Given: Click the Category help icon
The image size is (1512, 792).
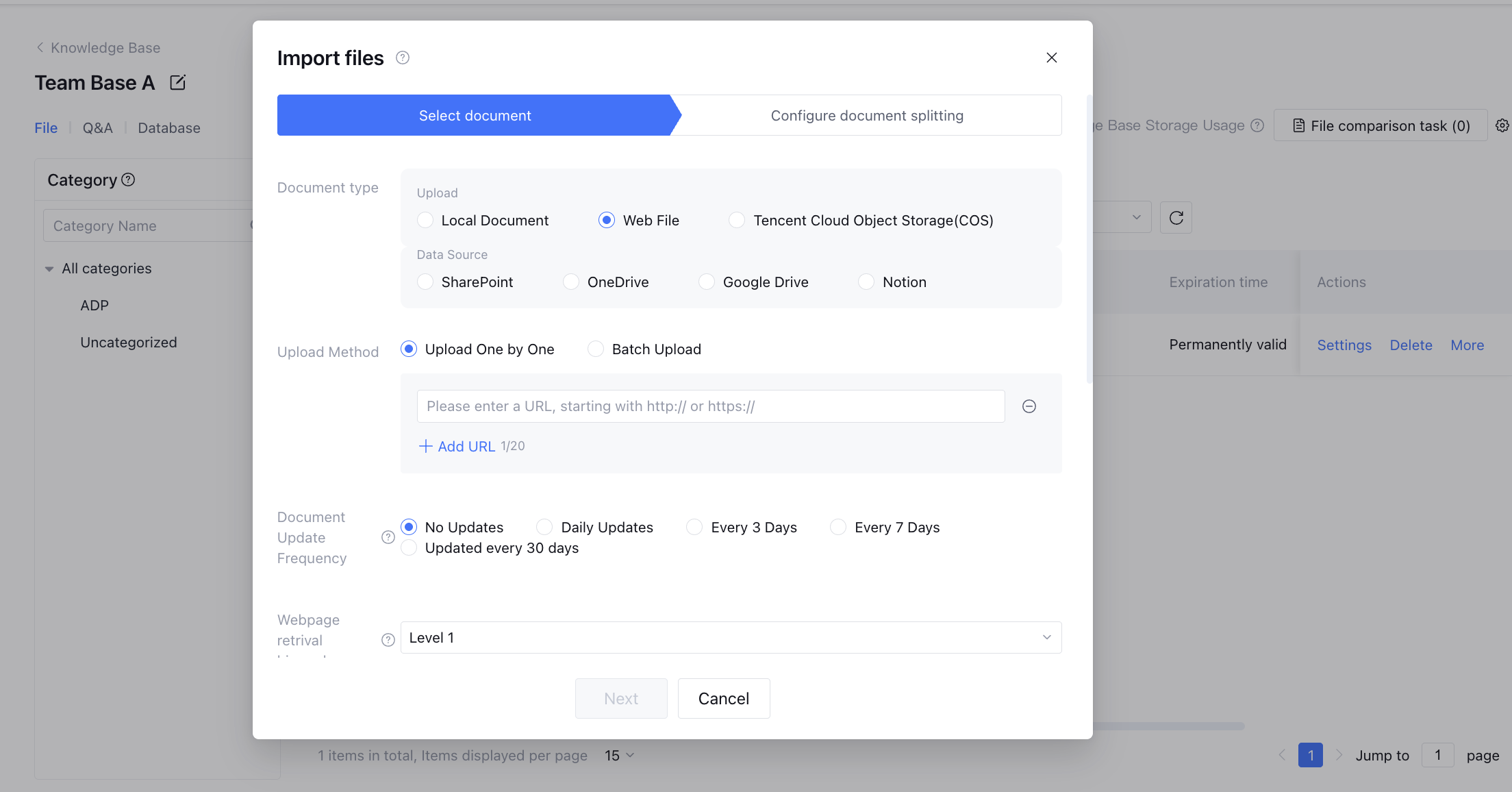Looking at the screenshot, I should pyautogui.click(x=128, y=180).
